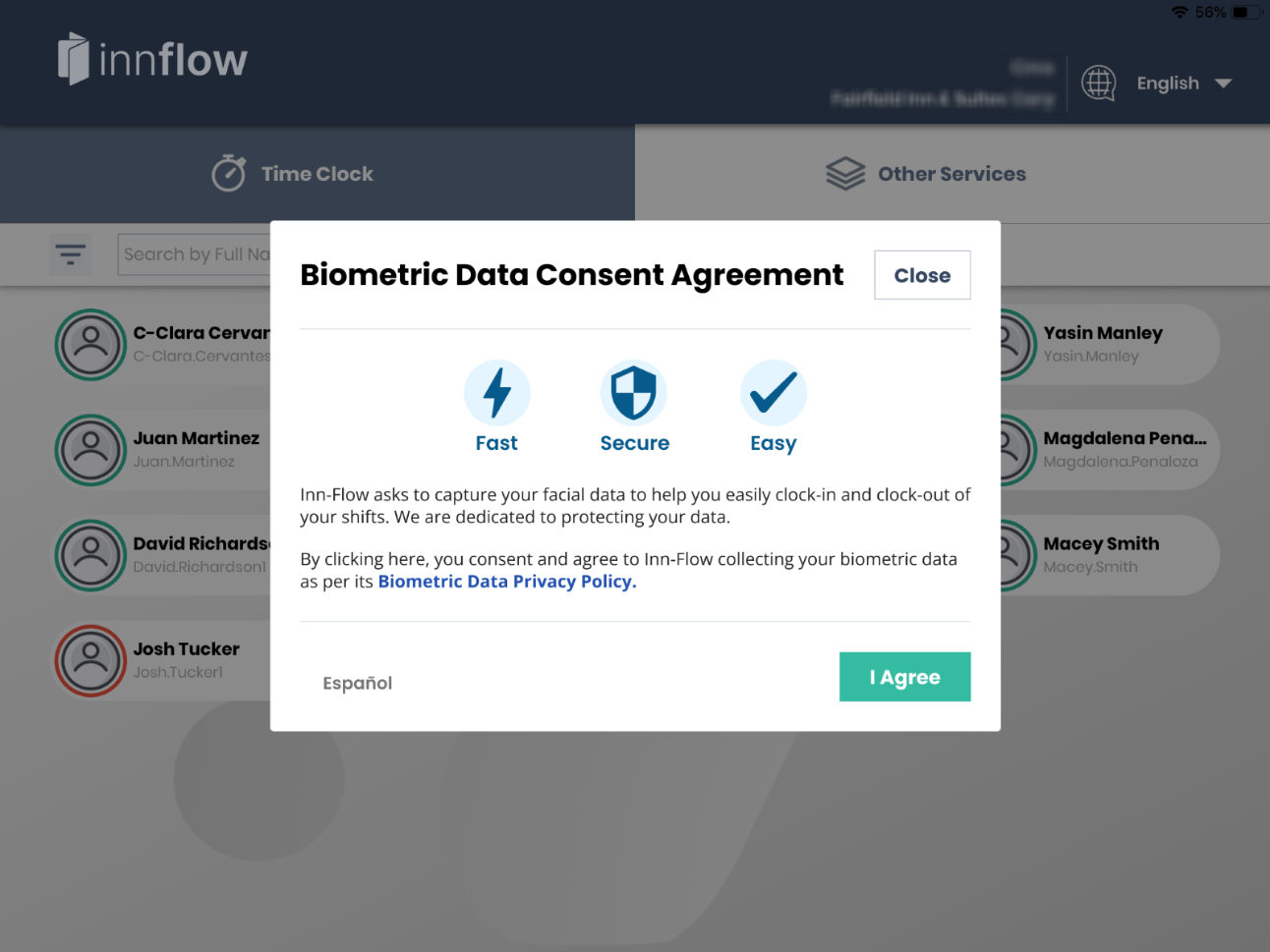Viewport: 1270px width, 952px height.
Task: Click the innflow logo
Action: point(152,59)
